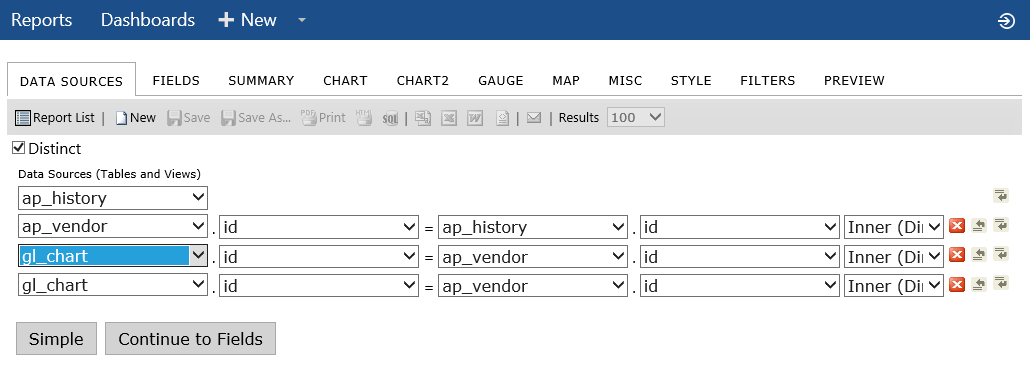
Task: Switch to the FIELDS tab
Action: [x=176, y=81]
